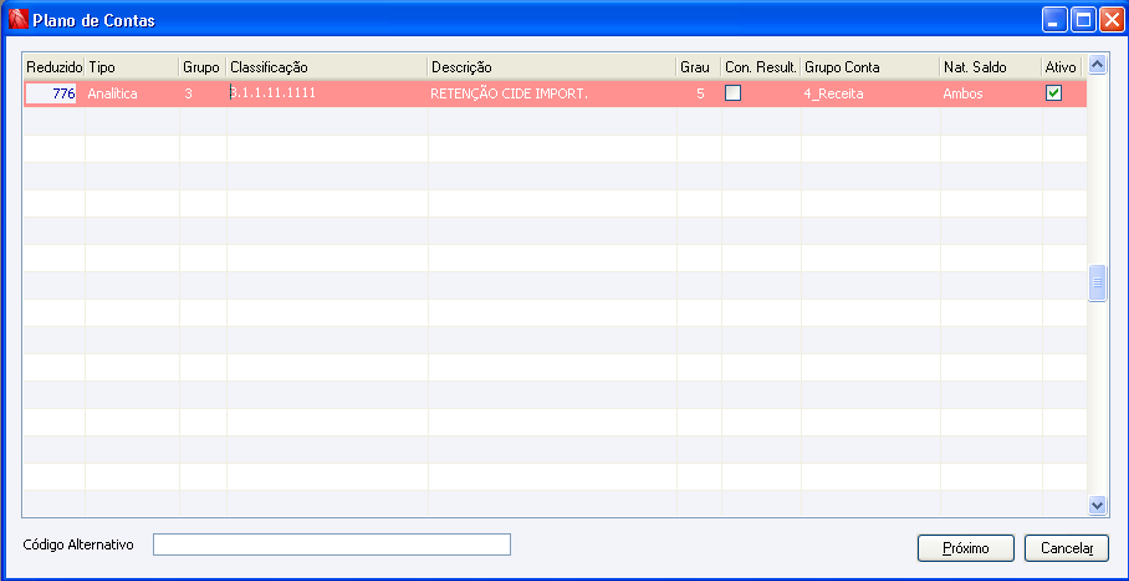Click the Código Alternativo input field
This screenshot has height=581, width=1129.
(332, 544)
